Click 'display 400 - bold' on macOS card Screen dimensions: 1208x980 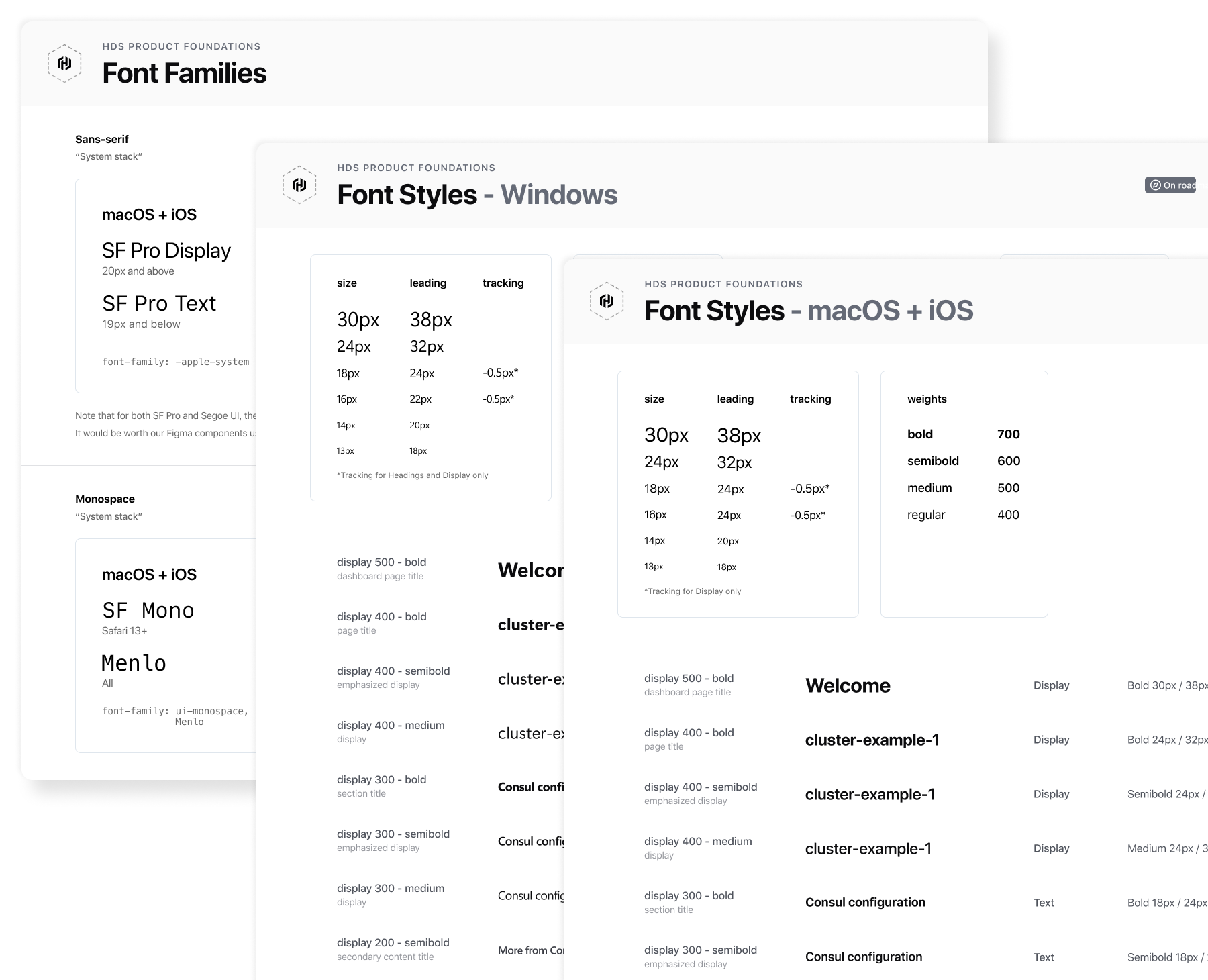click(689, 733)
